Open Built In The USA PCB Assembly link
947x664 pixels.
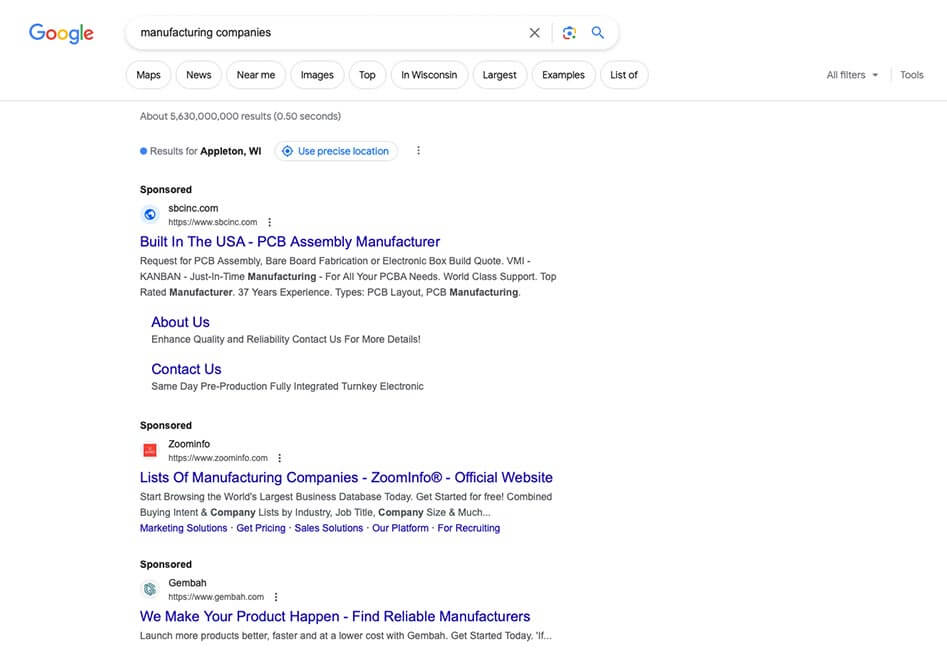(x=290, y=242)
